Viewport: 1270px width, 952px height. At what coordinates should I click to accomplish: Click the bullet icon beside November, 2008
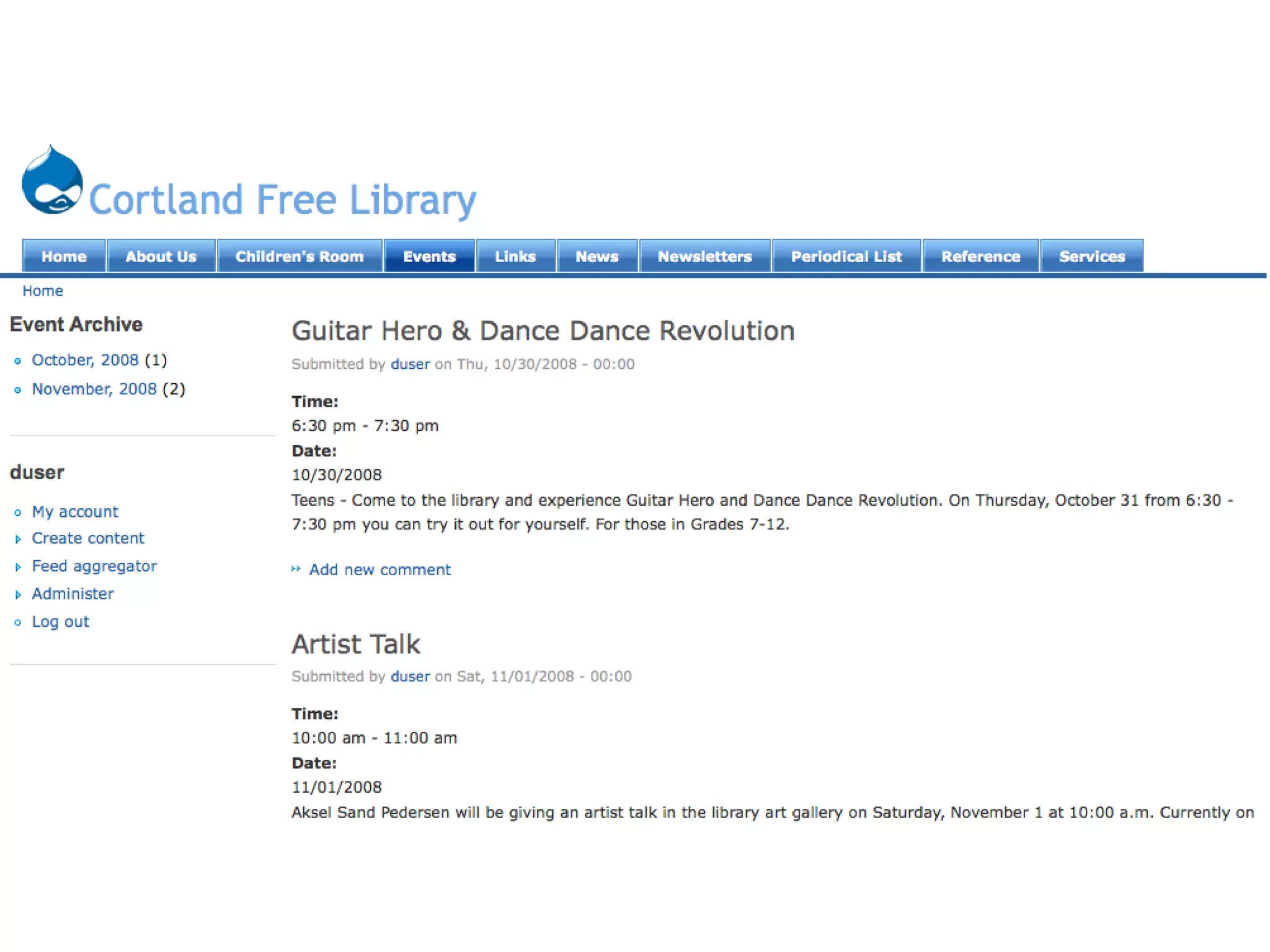pos(18,390)
